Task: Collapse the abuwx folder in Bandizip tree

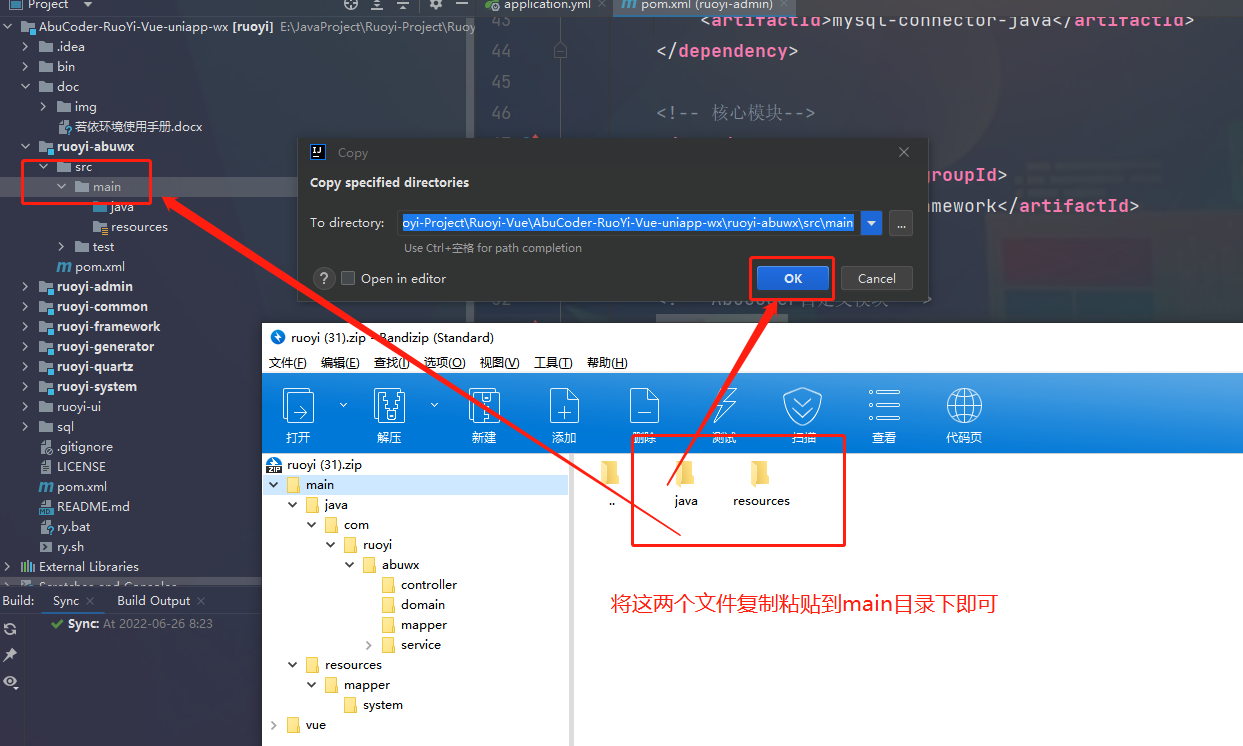Action: (350, 565)
